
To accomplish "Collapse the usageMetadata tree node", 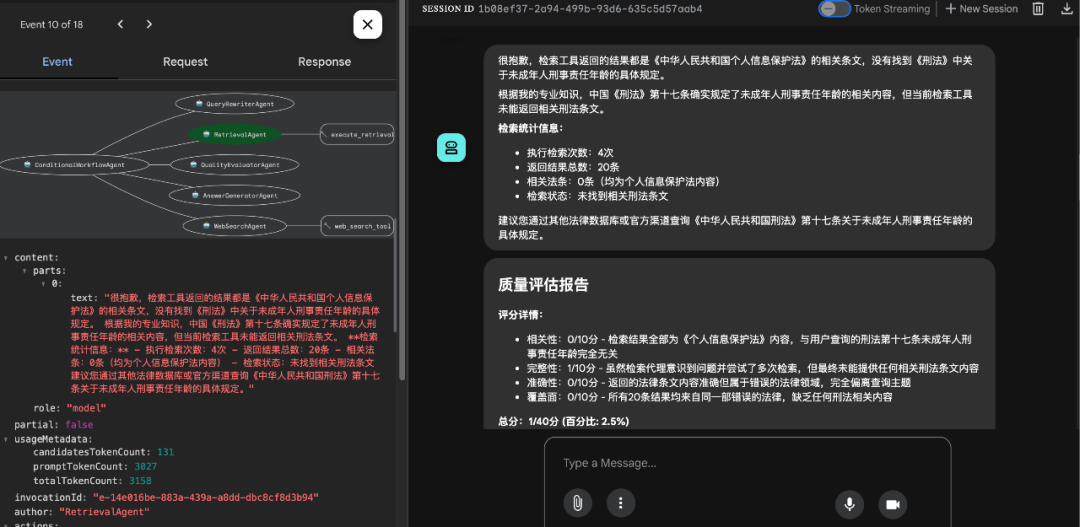I will [x=6, y=439].
